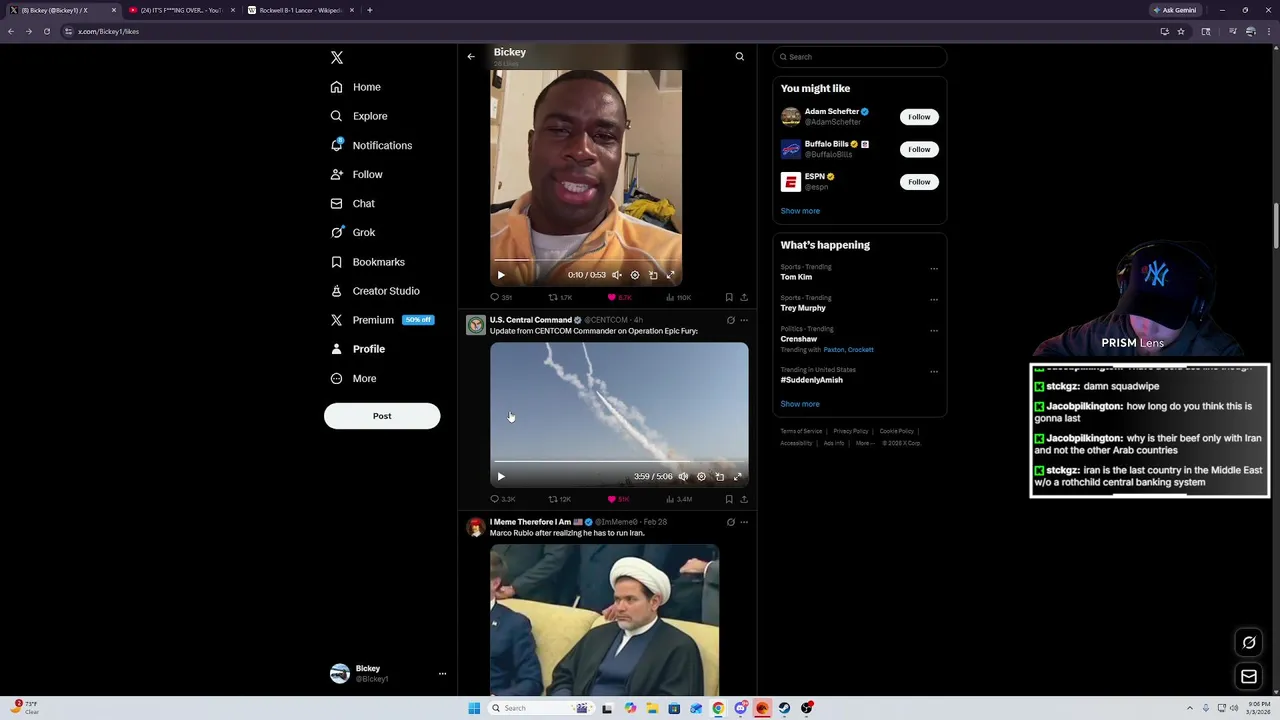Open Windows Start menu

[x=474, y=708]
